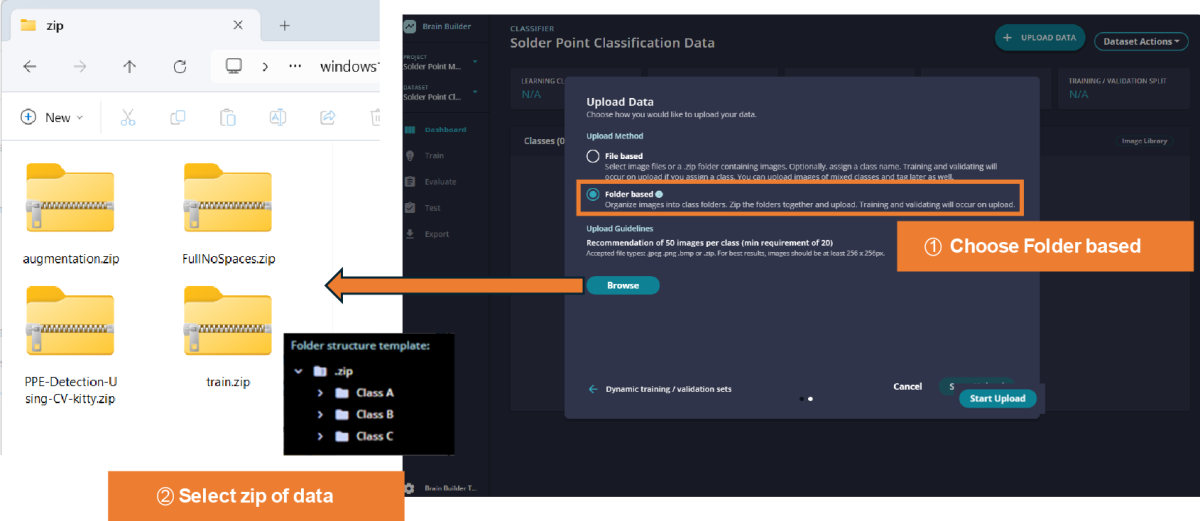Refresh the File Explorer folder view

(x=180, y=67)
